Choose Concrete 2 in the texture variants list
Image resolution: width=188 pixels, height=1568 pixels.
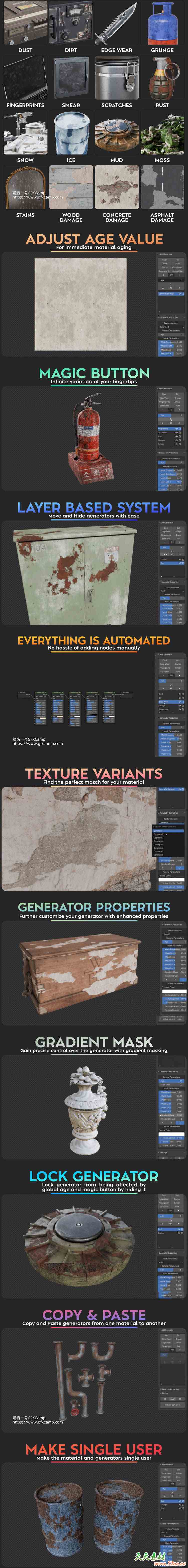[168, 835]
